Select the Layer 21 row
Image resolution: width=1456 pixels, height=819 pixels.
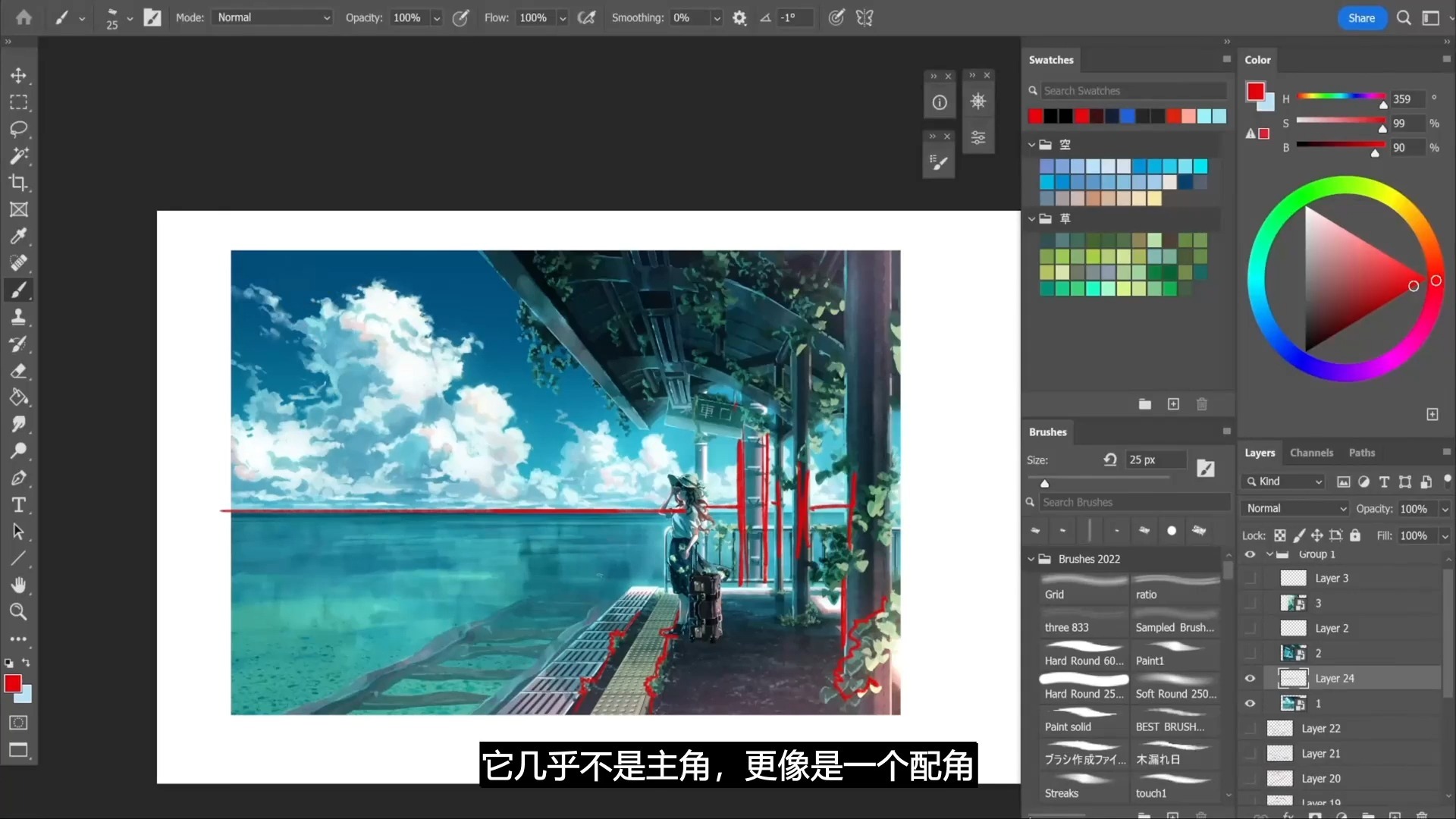tap(1342, 753)
